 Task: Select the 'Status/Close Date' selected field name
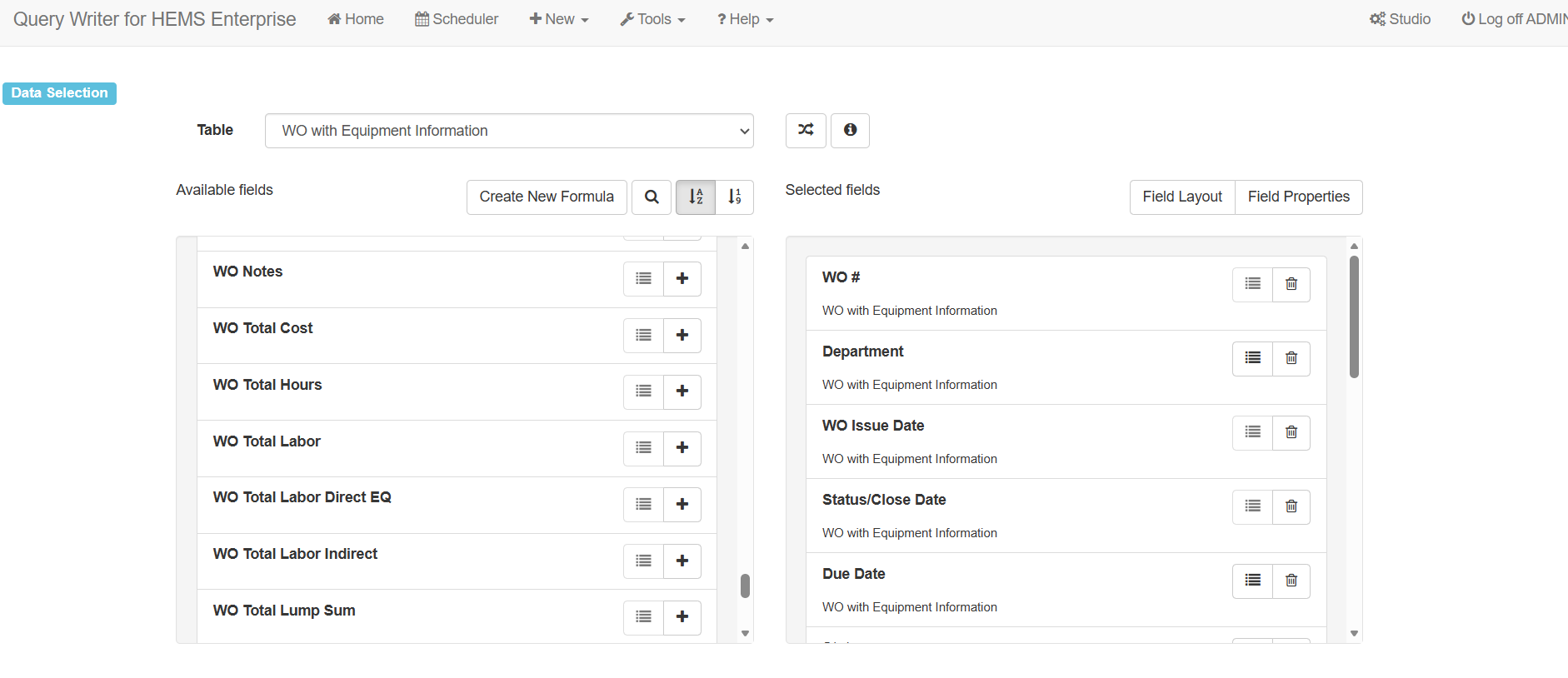pos(884,500)
